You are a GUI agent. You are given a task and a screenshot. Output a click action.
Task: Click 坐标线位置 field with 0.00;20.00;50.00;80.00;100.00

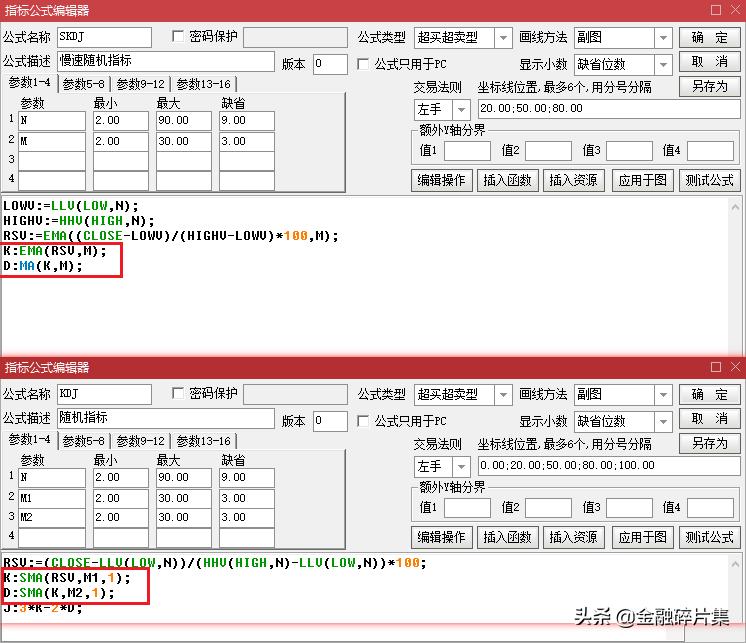pyautogui.click(x=609, y=466)
